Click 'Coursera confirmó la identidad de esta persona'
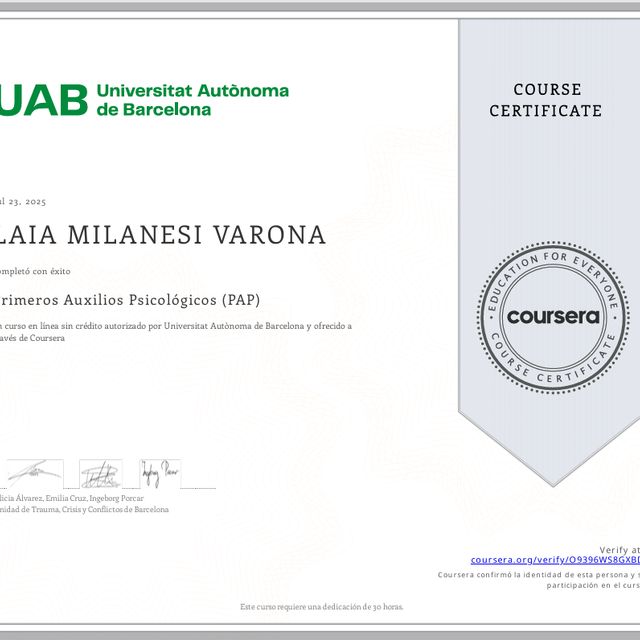 pos(533,575)
